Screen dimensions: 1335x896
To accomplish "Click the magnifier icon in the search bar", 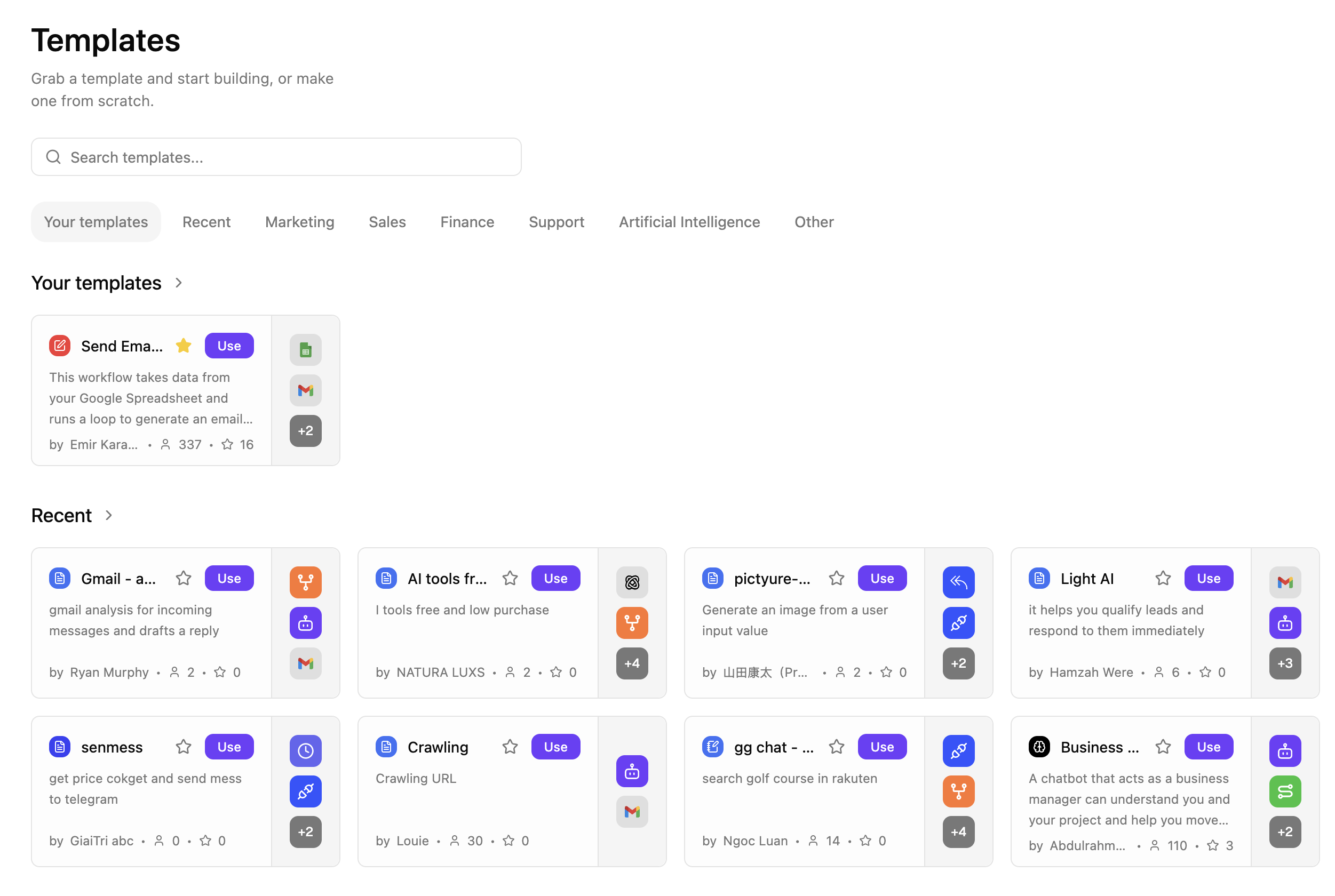I will point(53,157).
